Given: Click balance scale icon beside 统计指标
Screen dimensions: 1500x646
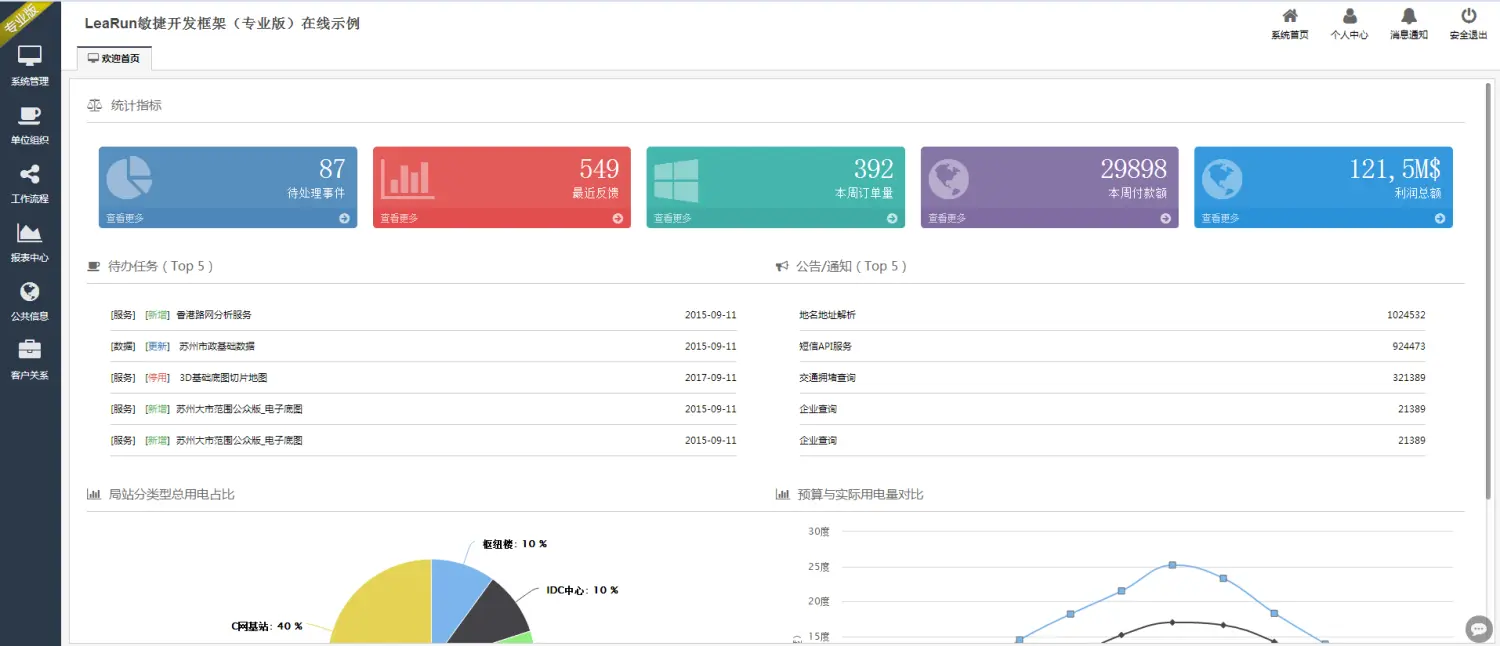Looking at the screenshot, I should point(95,105).
